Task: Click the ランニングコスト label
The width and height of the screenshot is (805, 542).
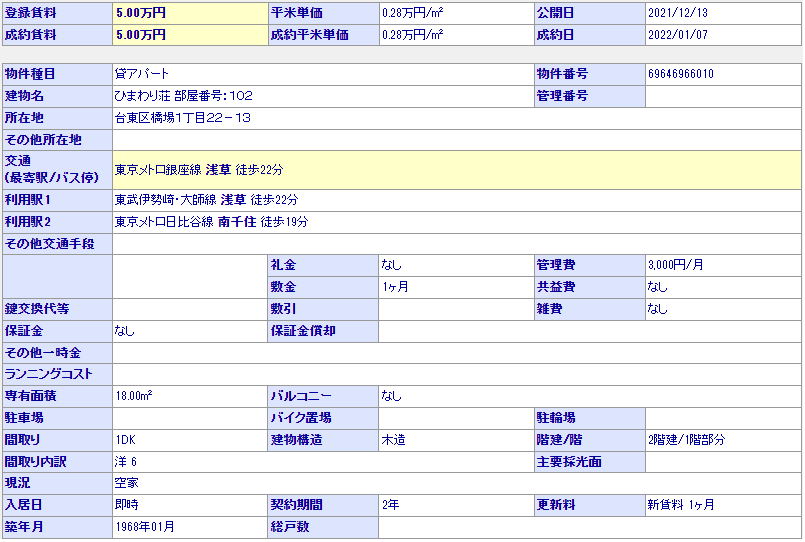Action: click(49, 374)
